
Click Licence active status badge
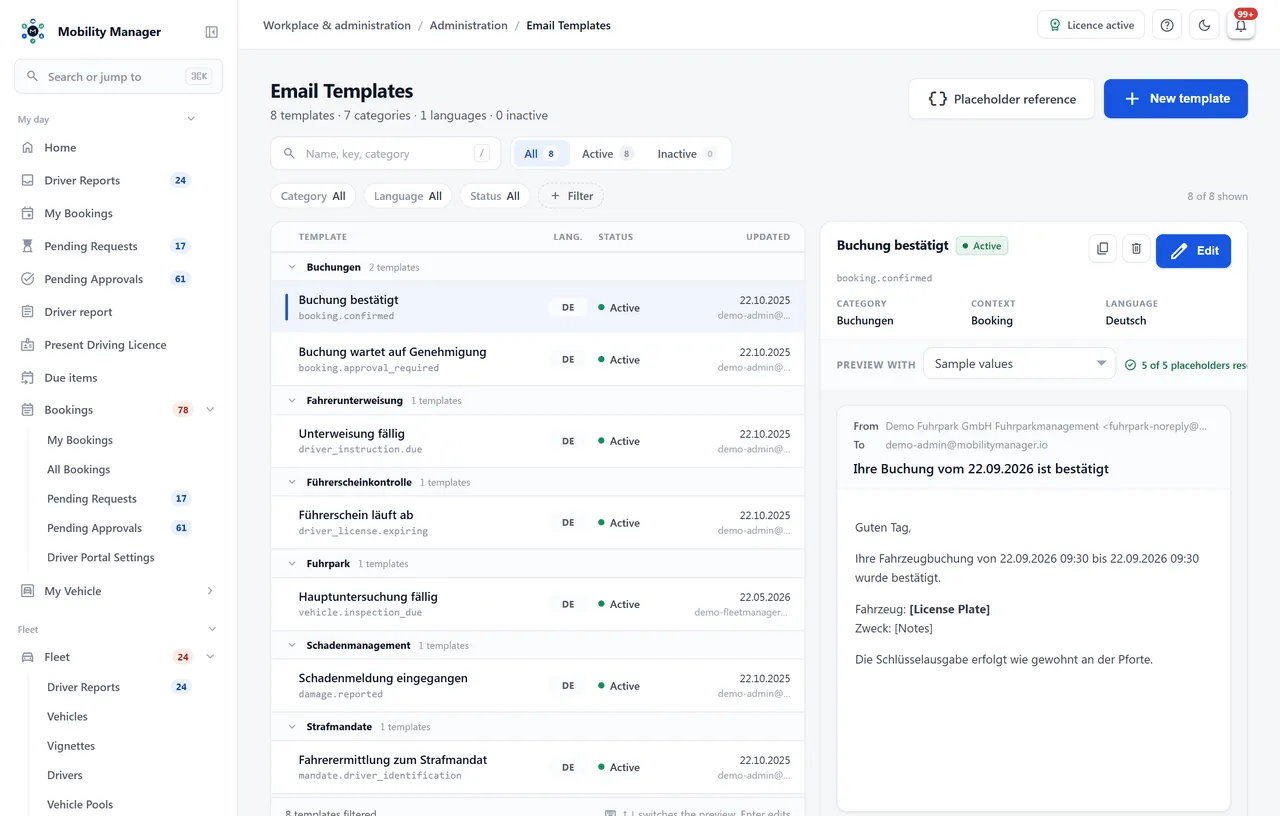[1091, 25]
